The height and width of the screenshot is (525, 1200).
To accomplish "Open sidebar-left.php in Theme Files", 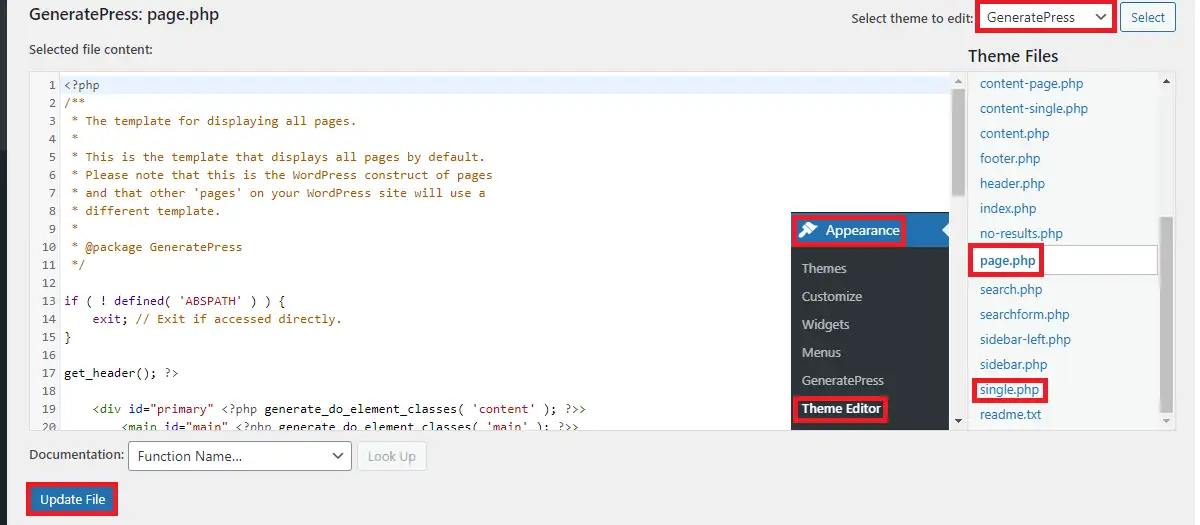I will pos(1025,340).
